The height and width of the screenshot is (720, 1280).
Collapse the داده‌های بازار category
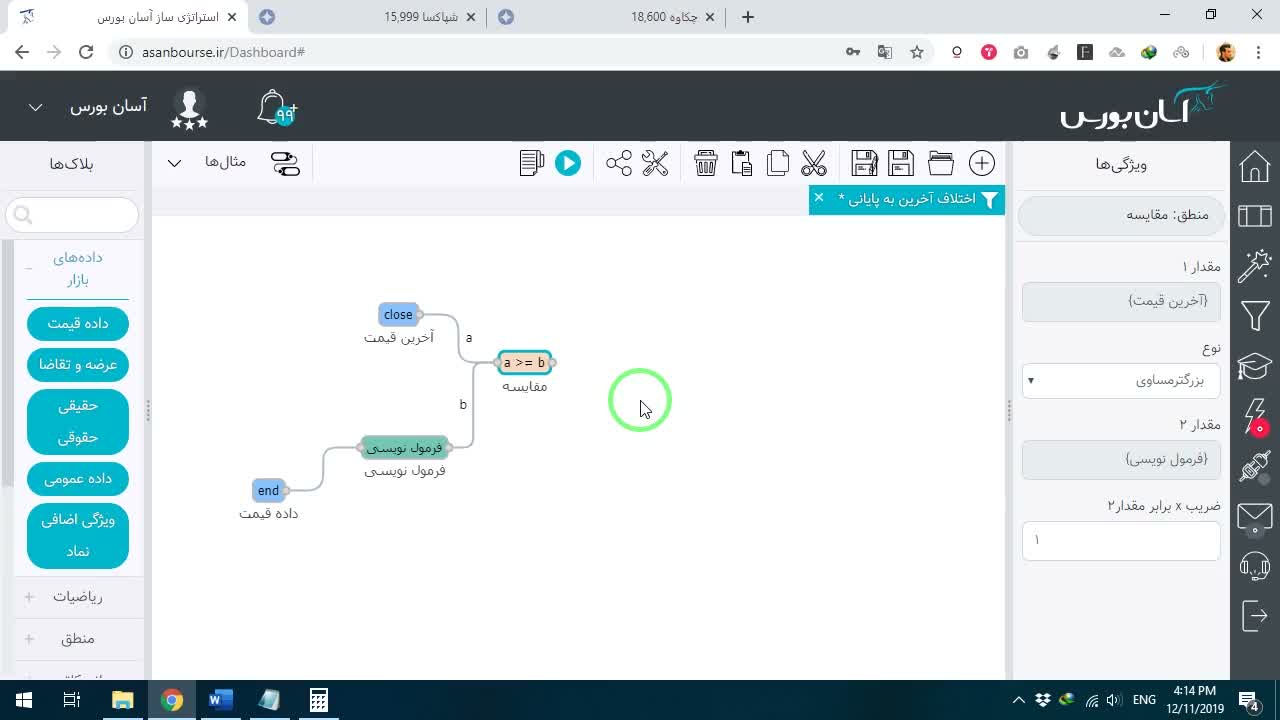point(29,268)
